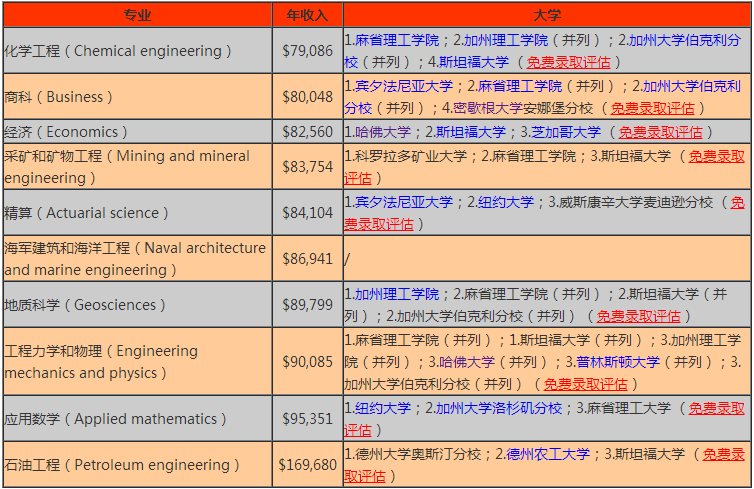The width and height of the screenshot is (754, 489).
Task: Select the $169,680 salary value
Action: point(308,465)
